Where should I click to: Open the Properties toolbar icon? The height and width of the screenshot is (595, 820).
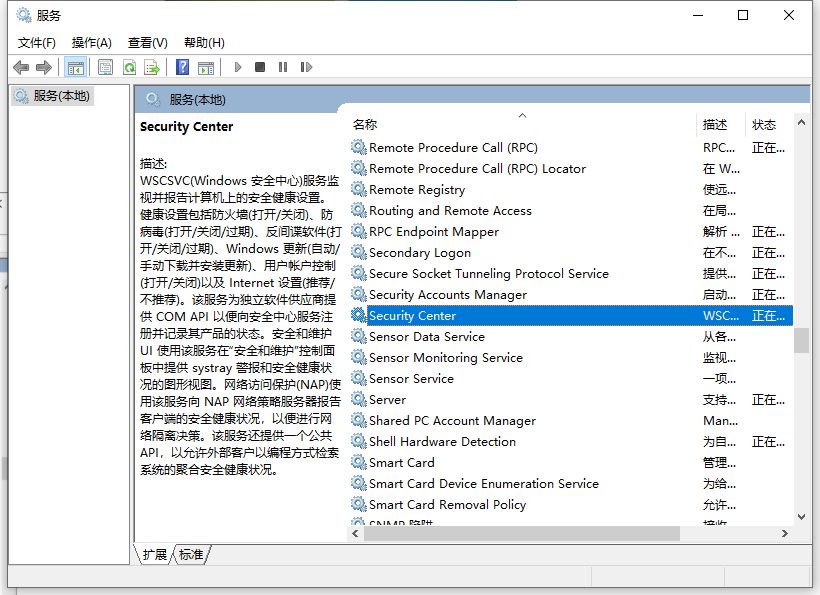105,66
